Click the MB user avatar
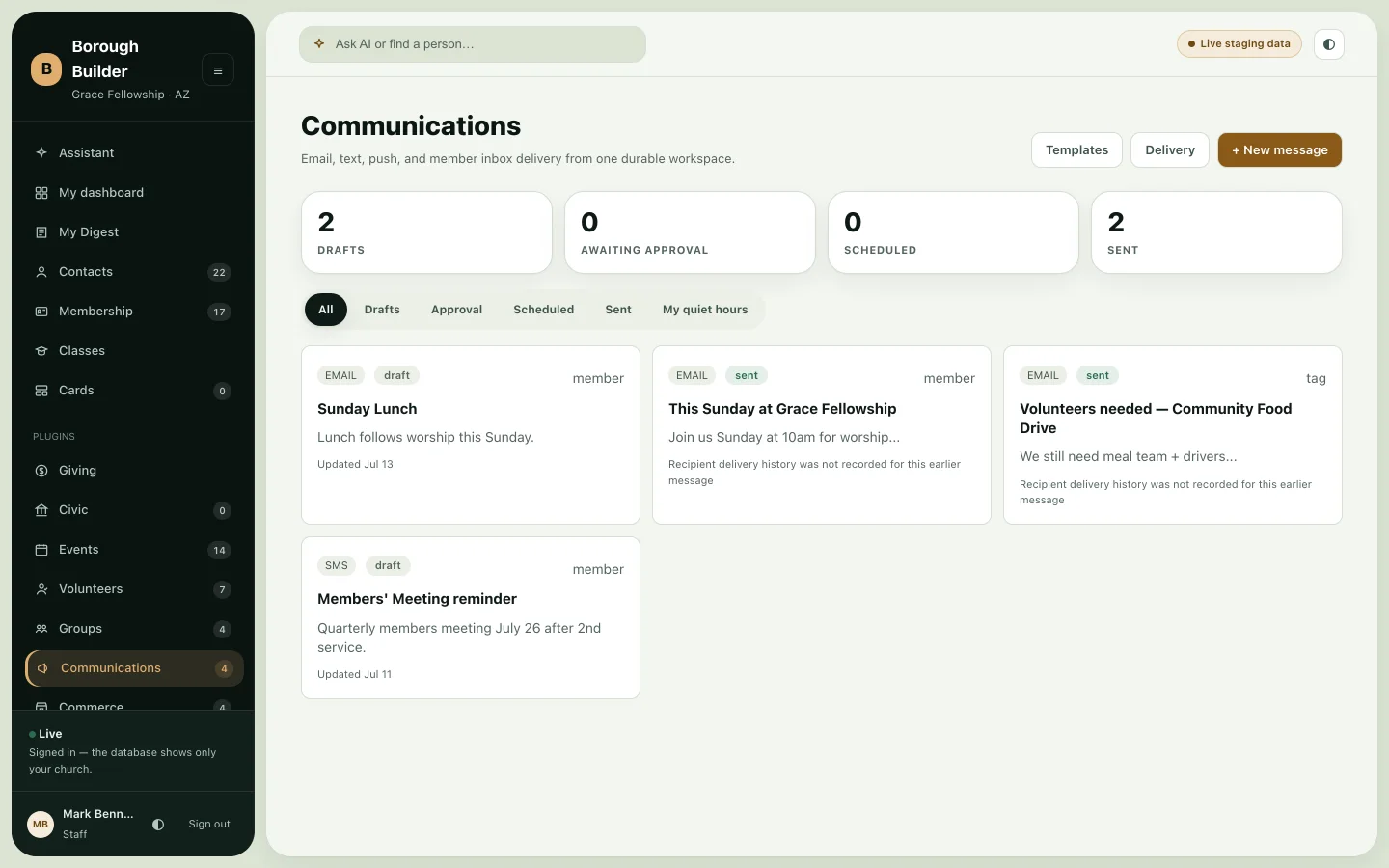The width and height of the screenshot is (1389, 868). [x=41, y=825]
